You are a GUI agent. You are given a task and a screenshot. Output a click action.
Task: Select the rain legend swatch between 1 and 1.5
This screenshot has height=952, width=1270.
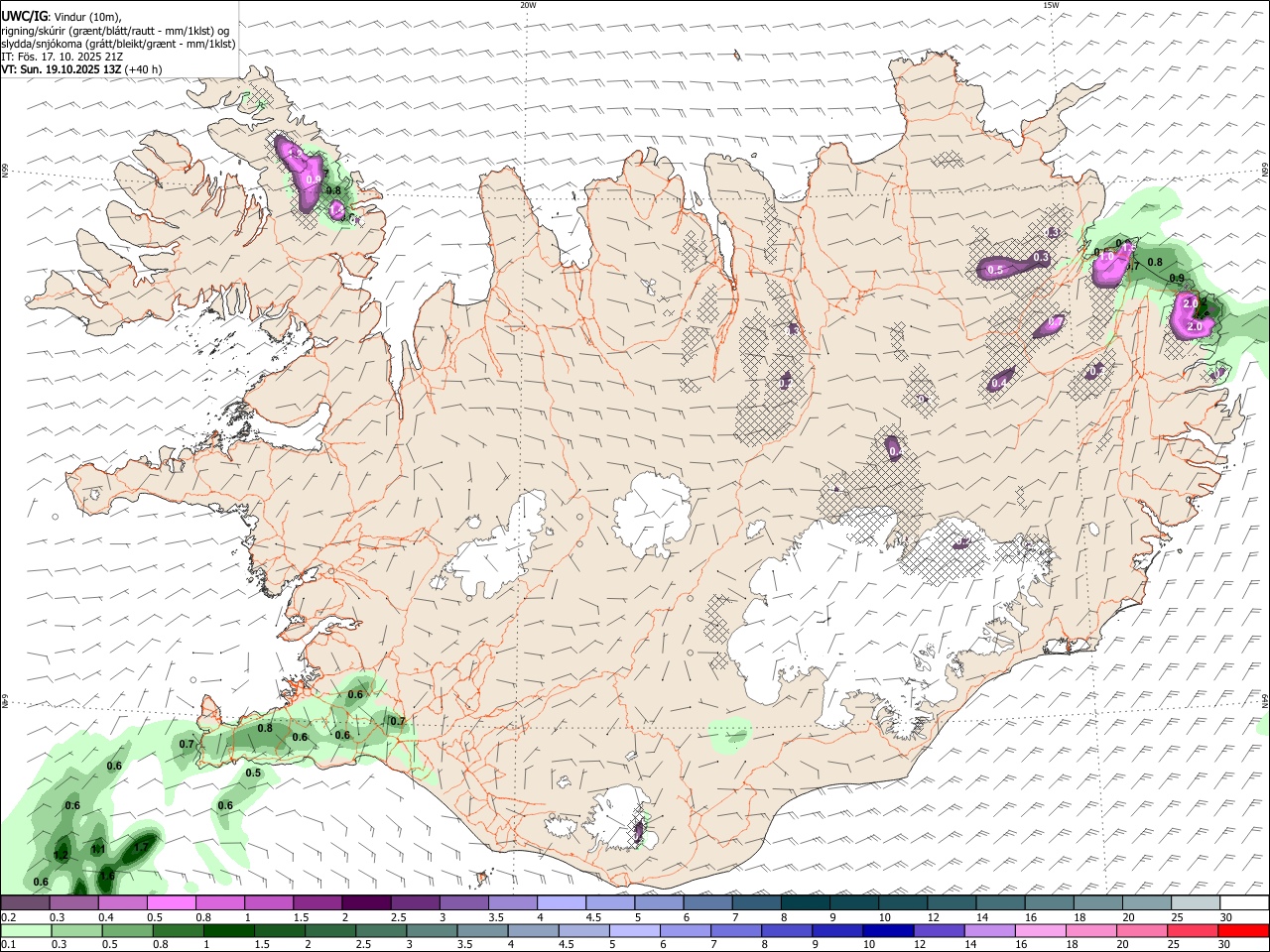pos(229,930)
